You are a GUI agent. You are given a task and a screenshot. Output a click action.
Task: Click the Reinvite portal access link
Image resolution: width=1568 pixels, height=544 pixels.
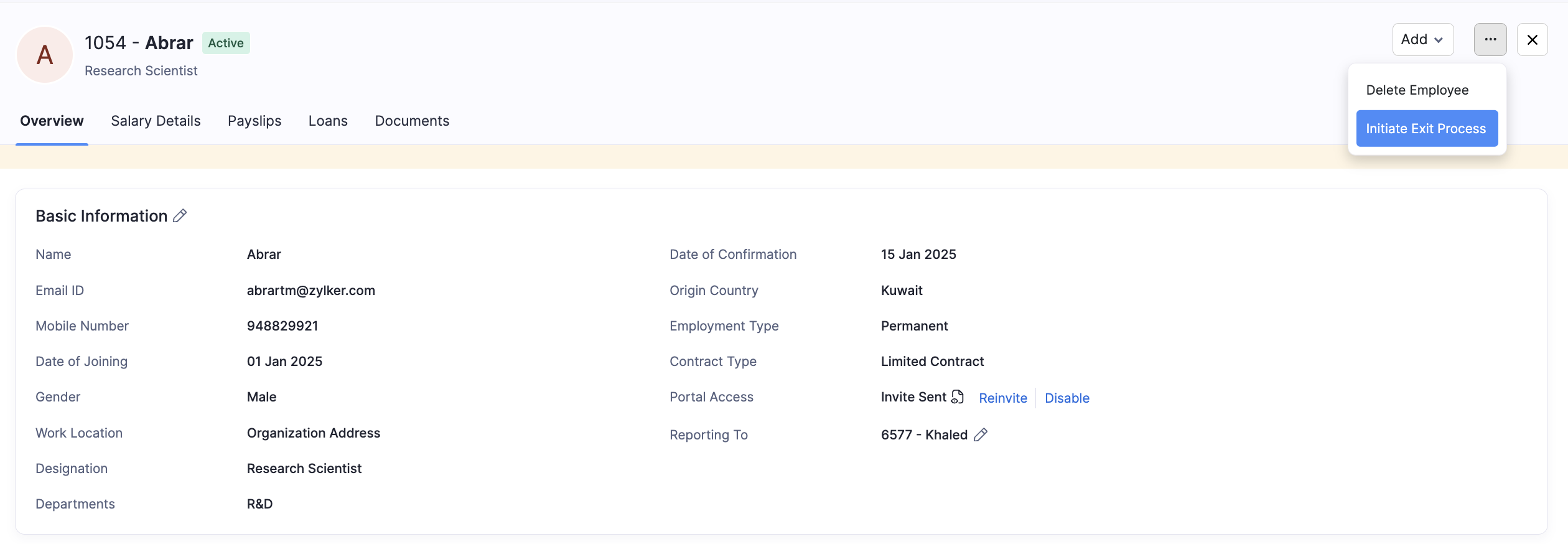(1002, 398)
